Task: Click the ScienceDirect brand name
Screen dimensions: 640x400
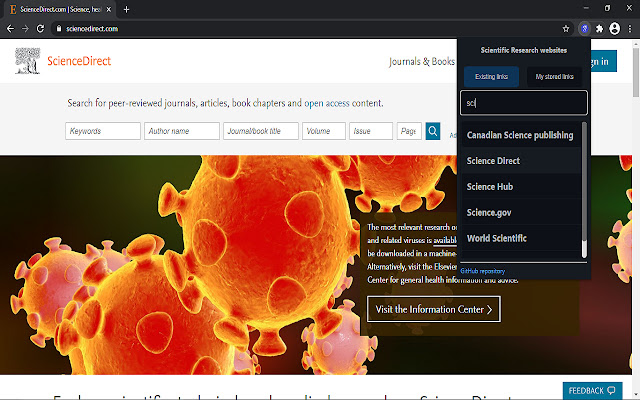Action: pos(79,61)
